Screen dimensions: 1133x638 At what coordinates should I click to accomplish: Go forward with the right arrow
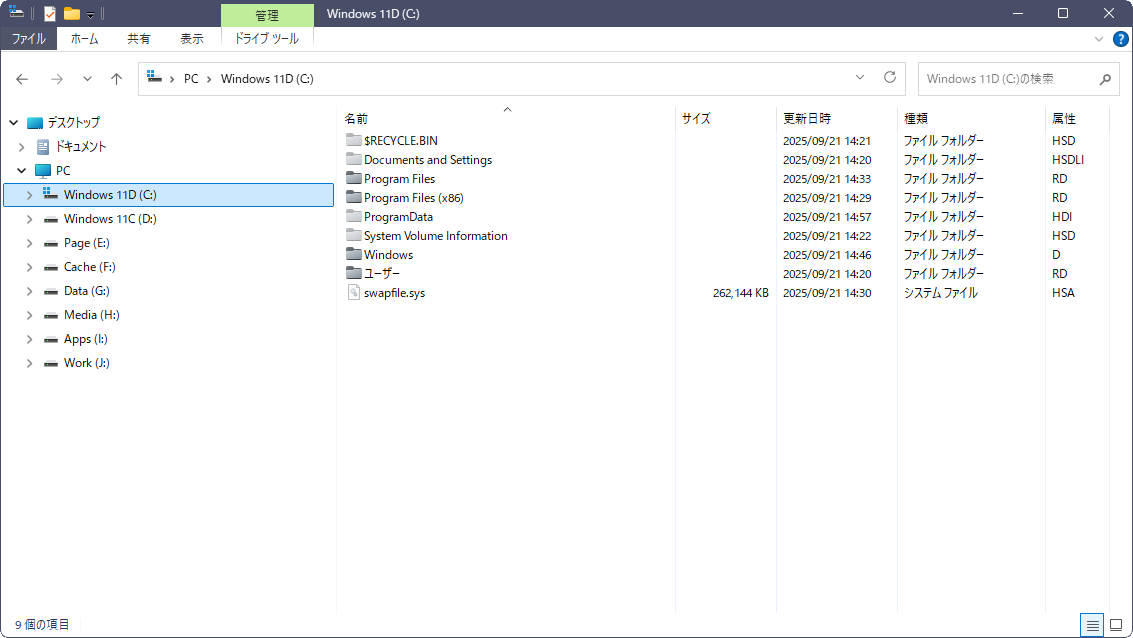click(56, 79)
